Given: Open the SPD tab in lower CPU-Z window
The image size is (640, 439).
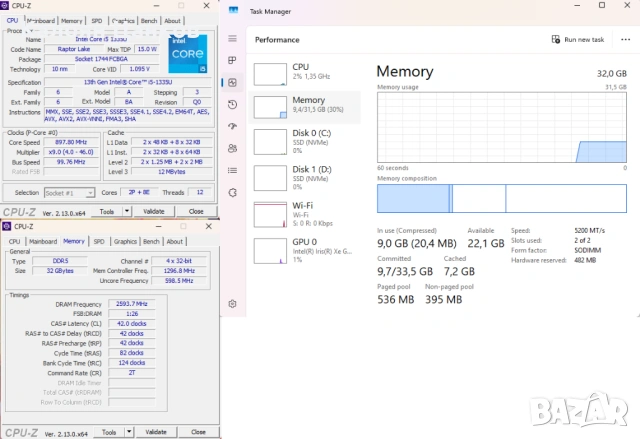Looking at the screenshot, I should [x=98, y=241].
